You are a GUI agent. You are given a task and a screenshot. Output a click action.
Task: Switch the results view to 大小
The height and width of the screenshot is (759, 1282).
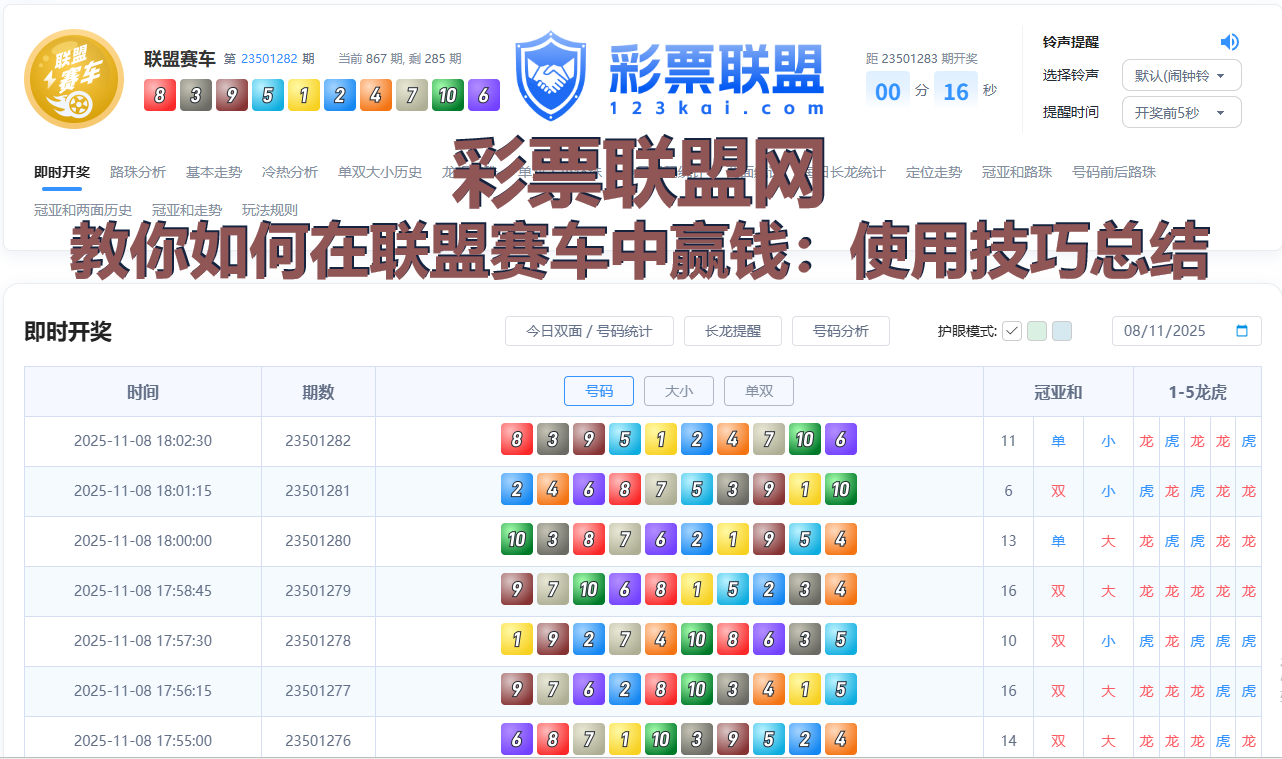(x=678, y=391)
